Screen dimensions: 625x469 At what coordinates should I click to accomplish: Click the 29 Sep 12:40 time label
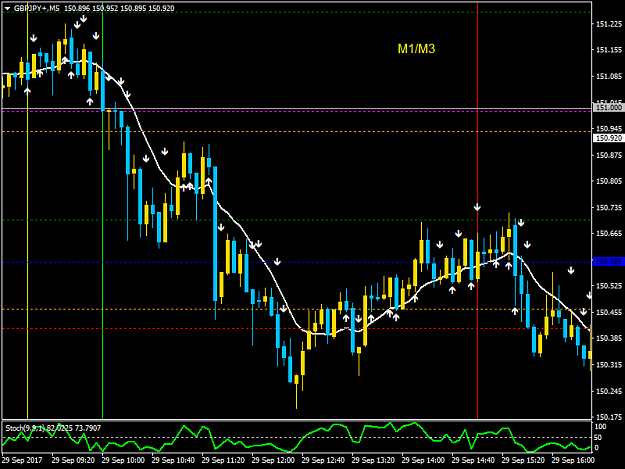click(323, 460)
